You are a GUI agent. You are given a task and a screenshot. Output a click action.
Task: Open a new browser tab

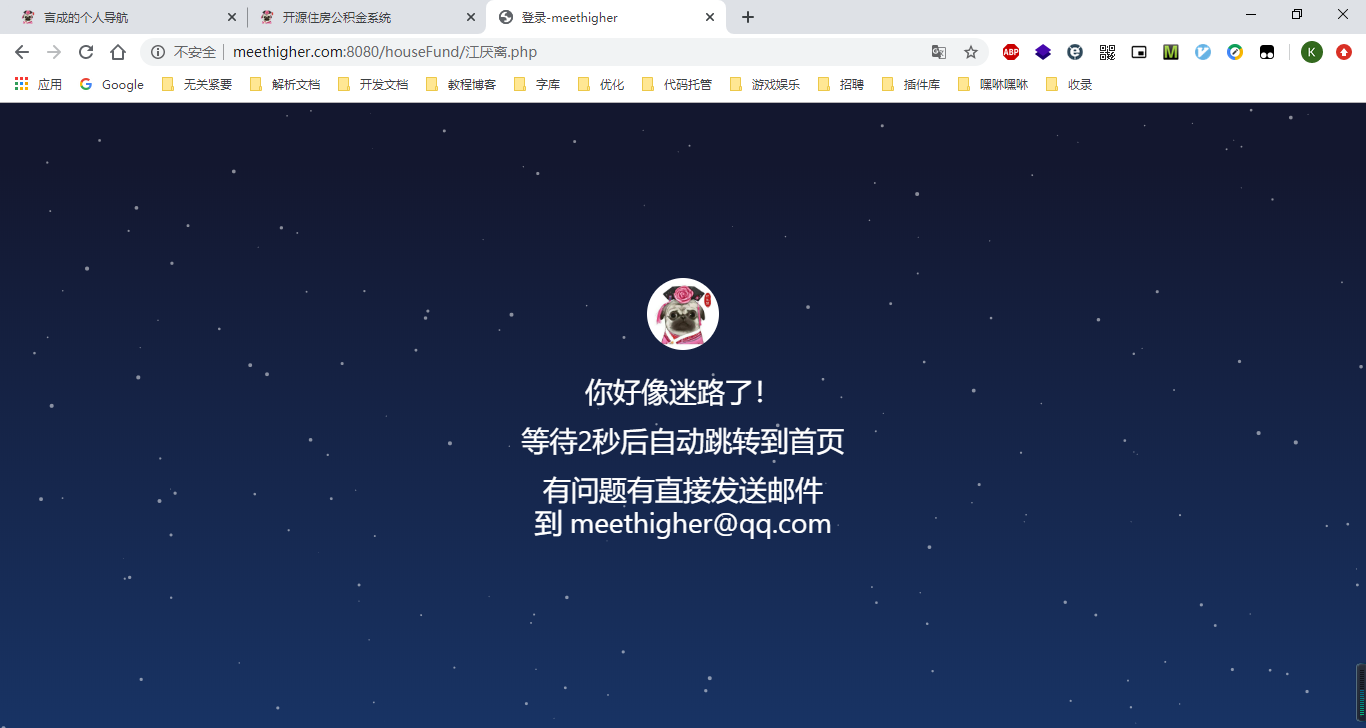tap(748, 17)
